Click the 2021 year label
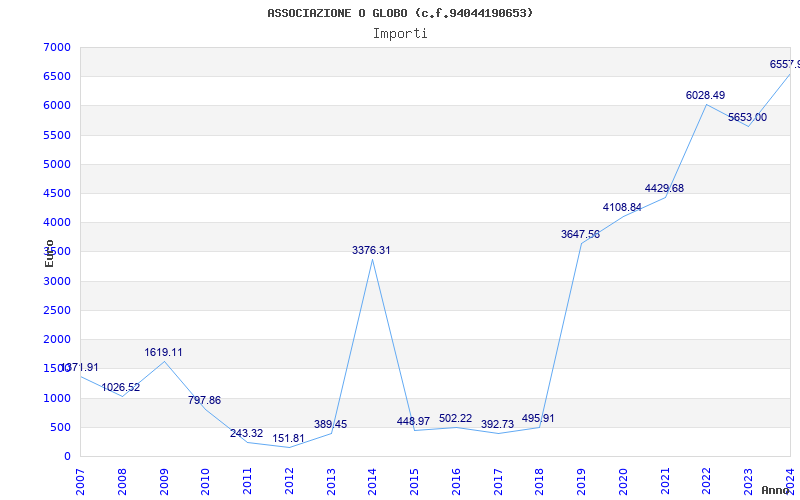Screen dimensions: 800x500 [665, 482]
